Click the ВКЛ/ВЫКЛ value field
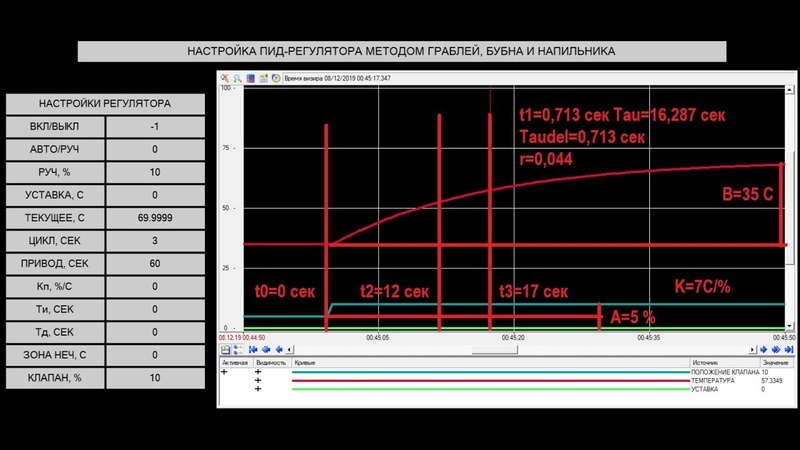 155,127
